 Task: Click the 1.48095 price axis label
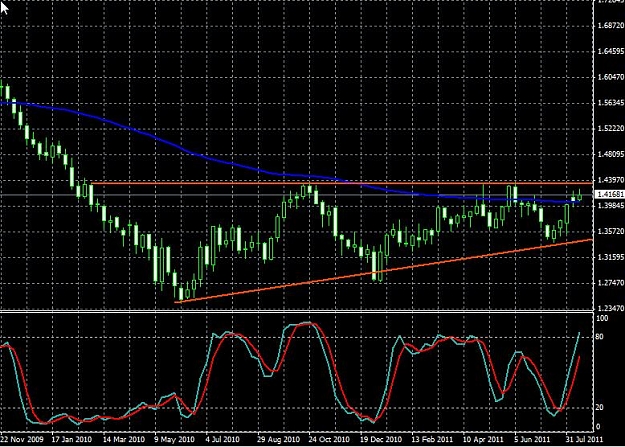tap(611, 154)
